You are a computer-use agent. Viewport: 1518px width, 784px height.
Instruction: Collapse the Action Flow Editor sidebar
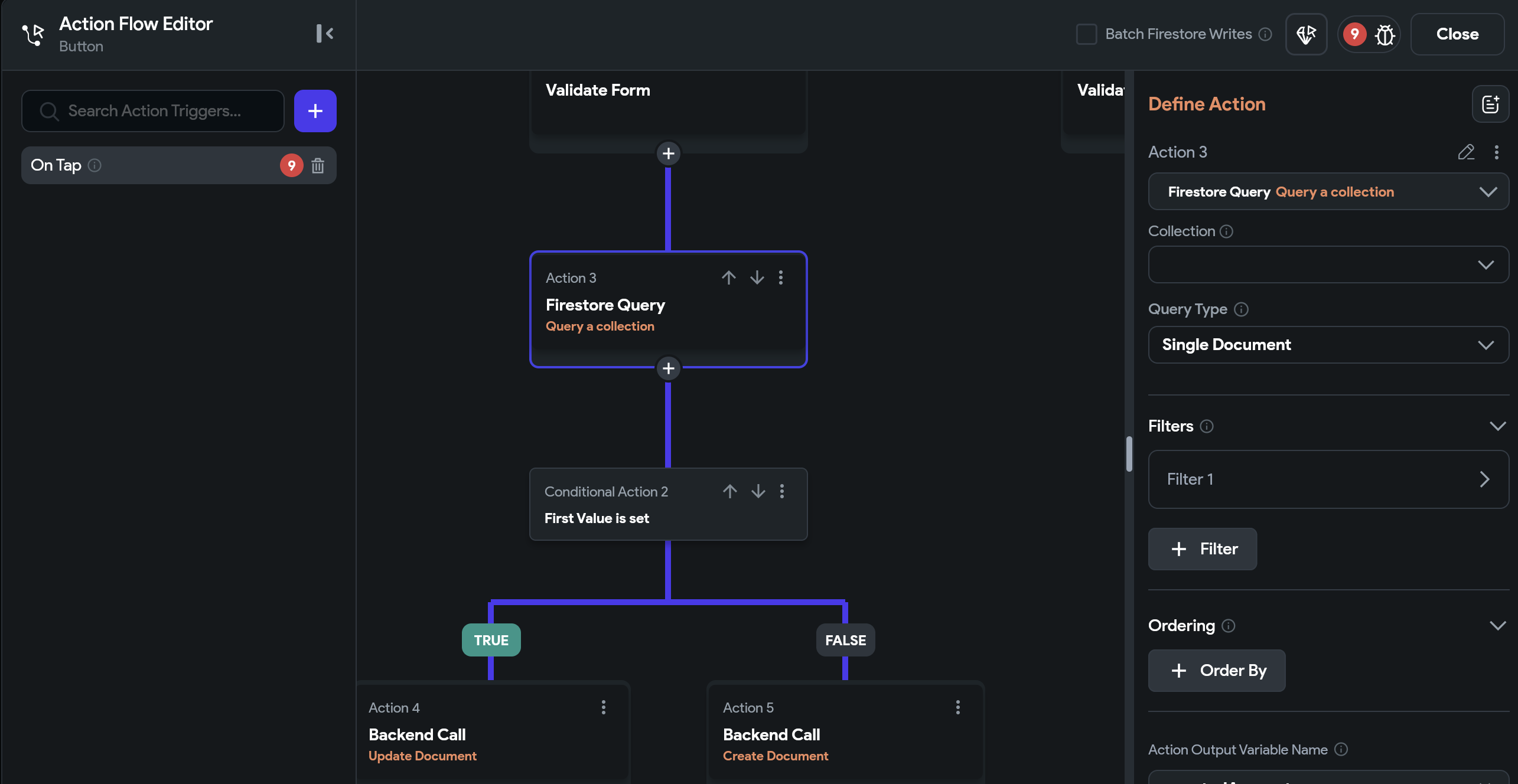[x=324, y=34]
